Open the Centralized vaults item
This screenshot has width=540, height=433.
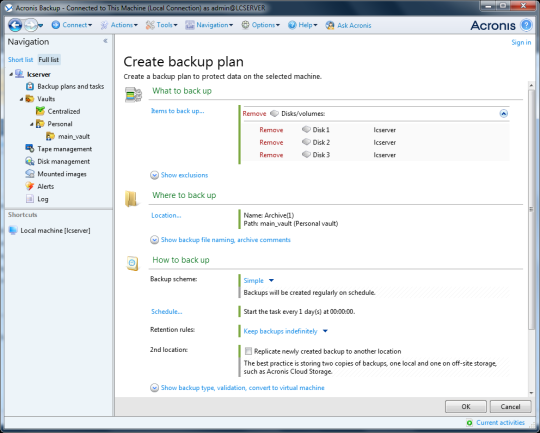point(64,111)
